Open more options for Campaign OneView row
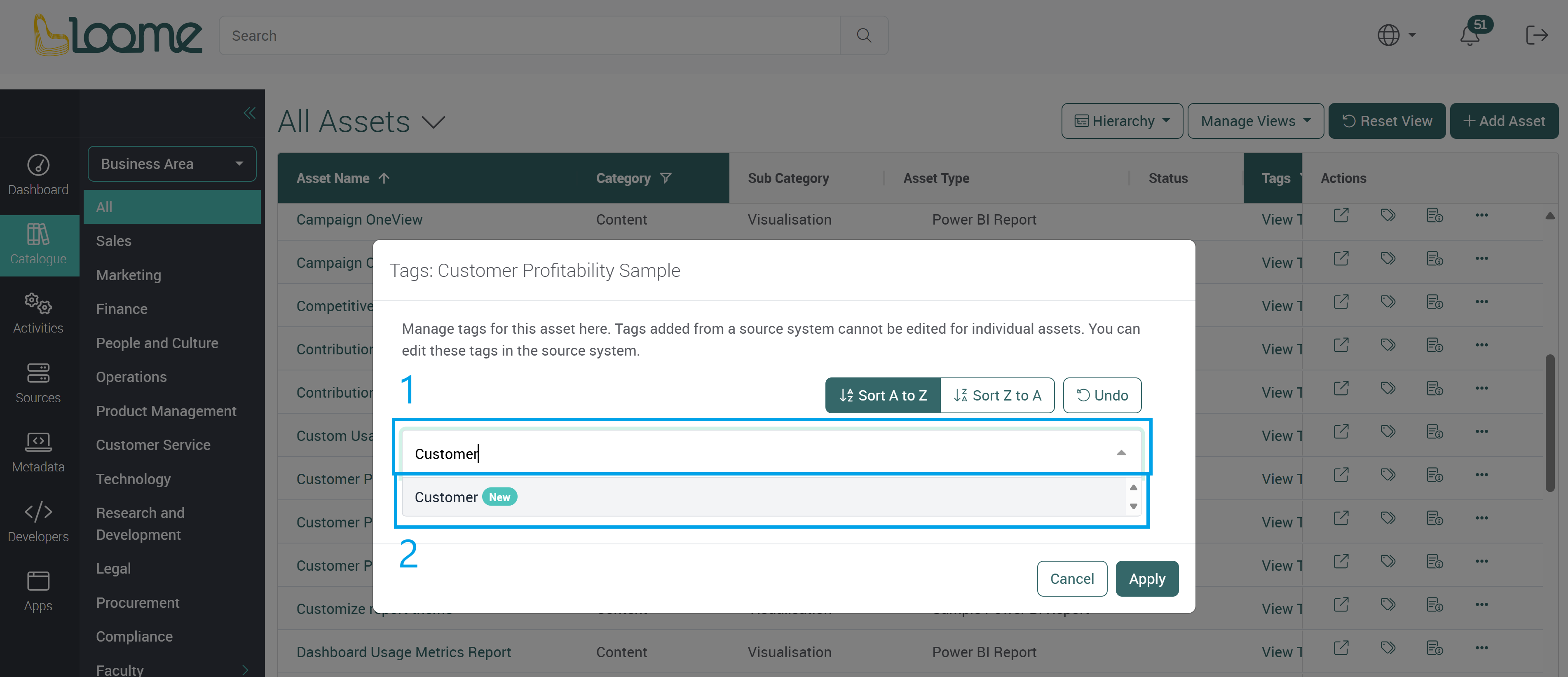Screen dimensions: 1568x677 tap(1481, 216)
